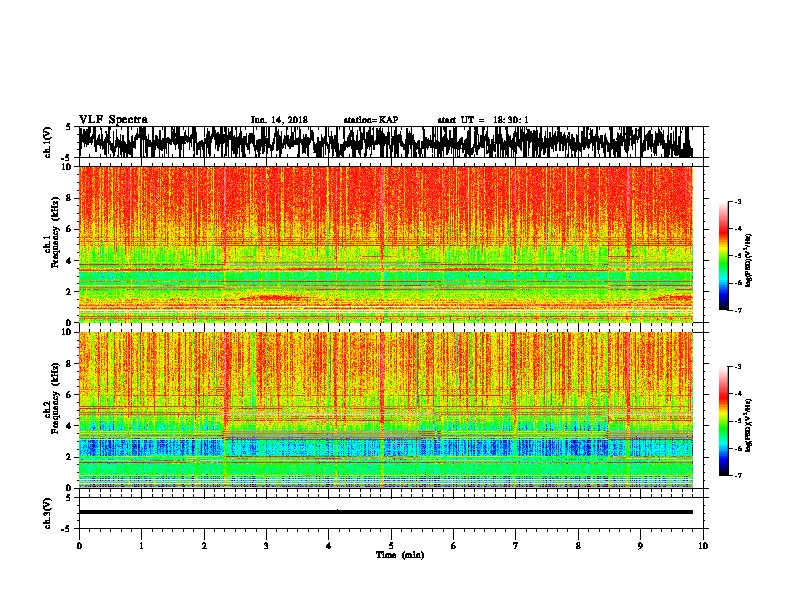Click time axis tick label '5'
Viewport: 792px width, 612px height.
click(391, 546)
